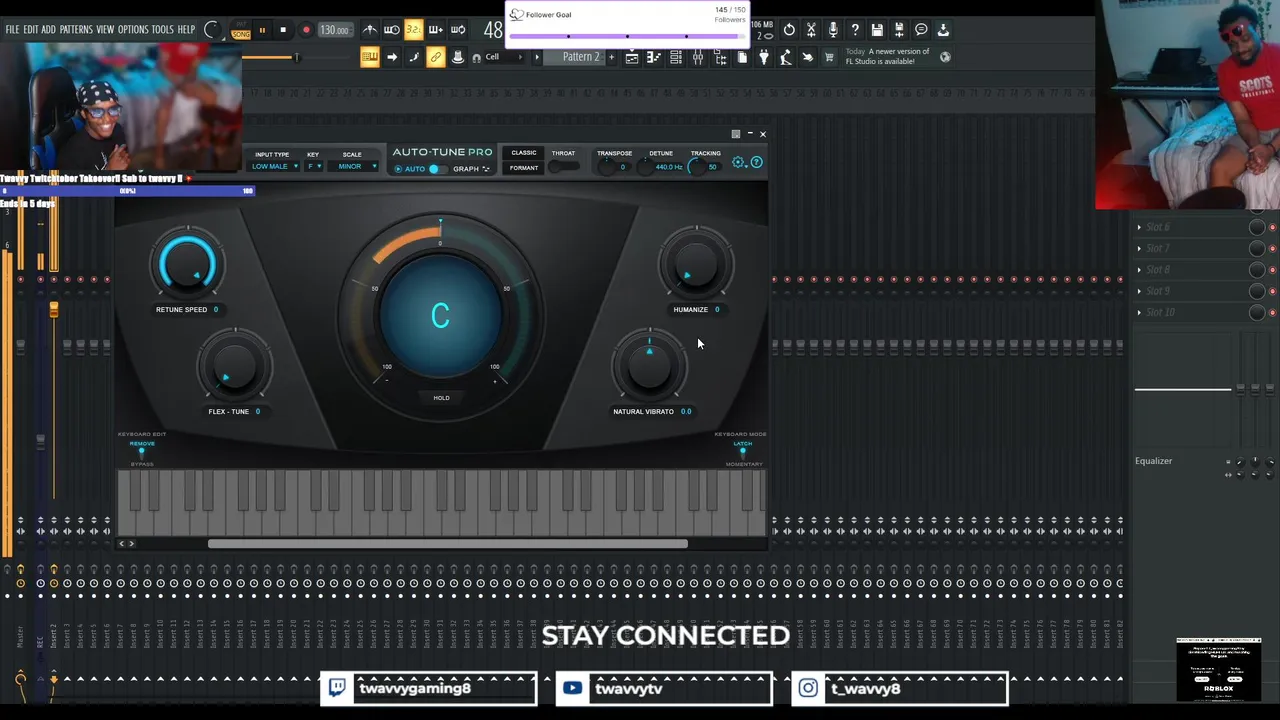This screenshot has width=1280, height=720.
Task: Open the PATTERNS menu
Action: 76,30
